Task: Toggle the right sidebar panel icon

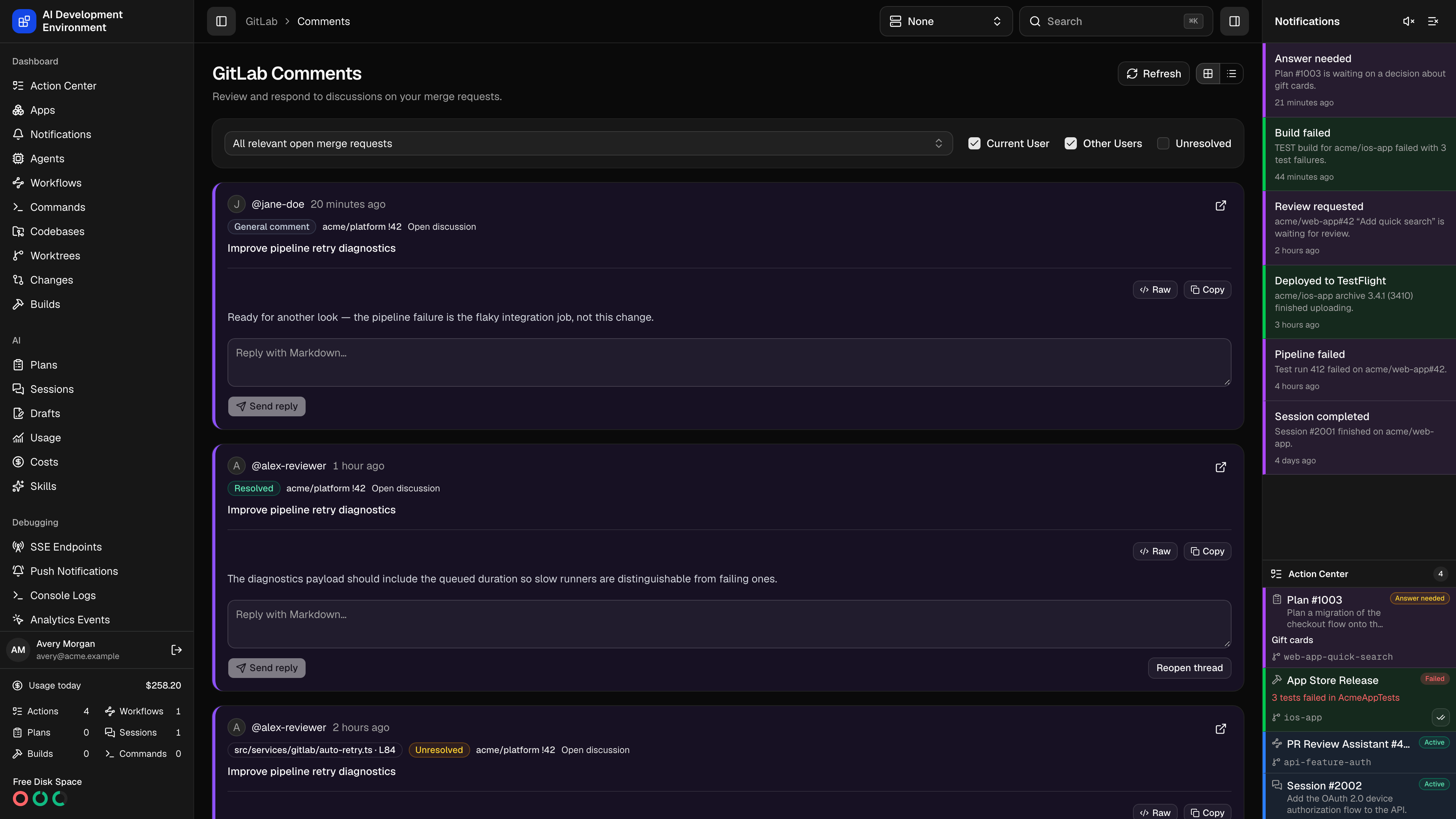Action: pos(1234,22)
